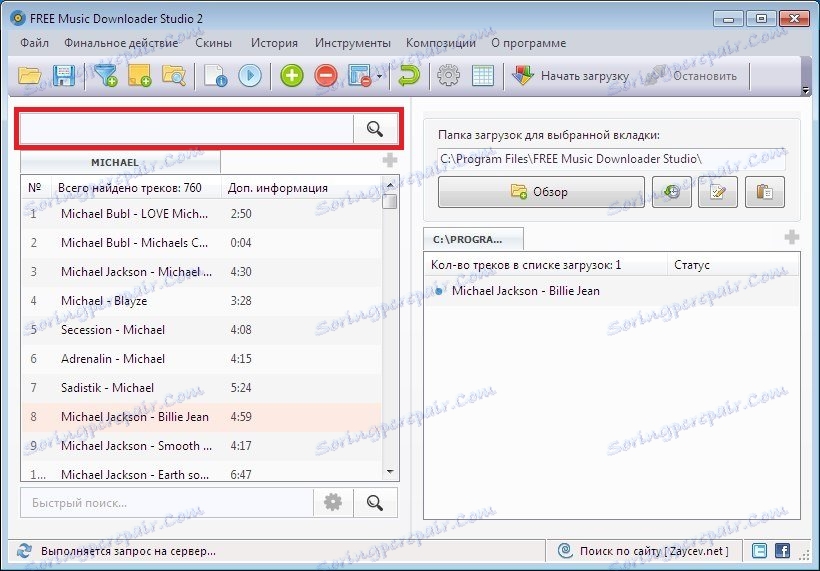The height and width of the screenshot is (571, 820).
Task: Click track list scrollbar down arrow
Action: [390, 472]
